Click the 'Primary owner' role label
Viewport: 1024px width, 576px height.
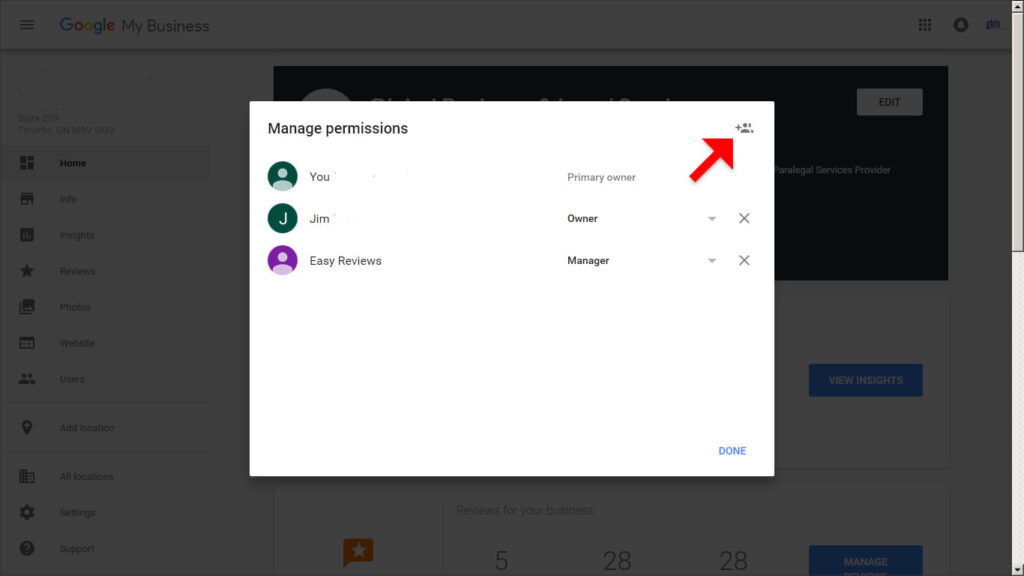pos(601,177)
